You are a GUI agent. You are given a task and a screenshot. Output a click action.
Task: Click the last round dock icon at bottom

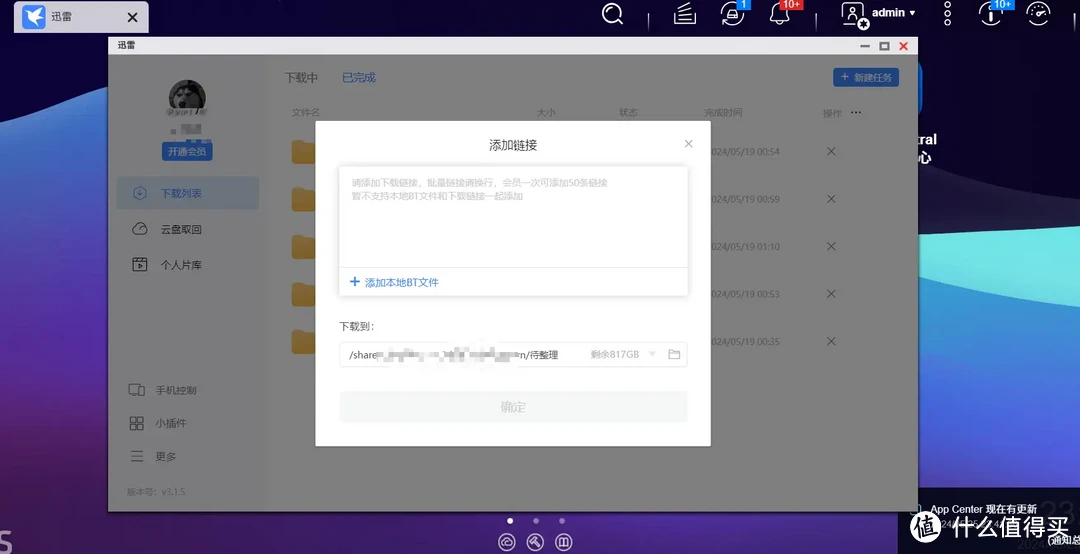pos(563,542)
